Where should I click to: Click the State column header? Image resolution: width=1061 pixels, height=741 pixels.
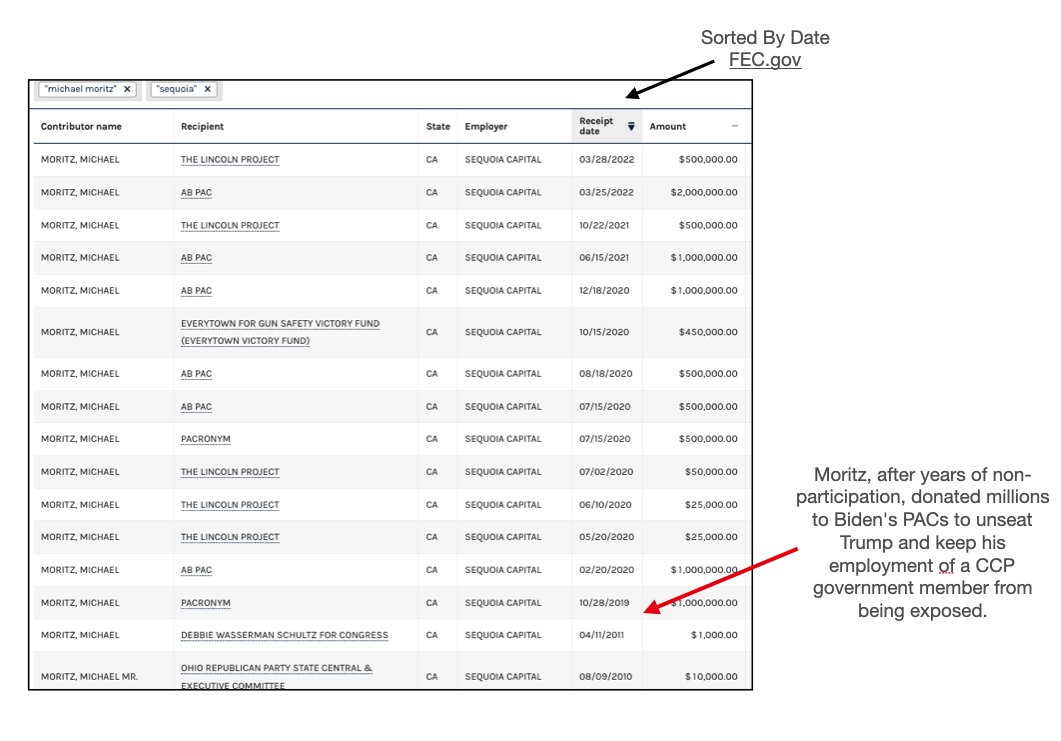pos(438,127)
